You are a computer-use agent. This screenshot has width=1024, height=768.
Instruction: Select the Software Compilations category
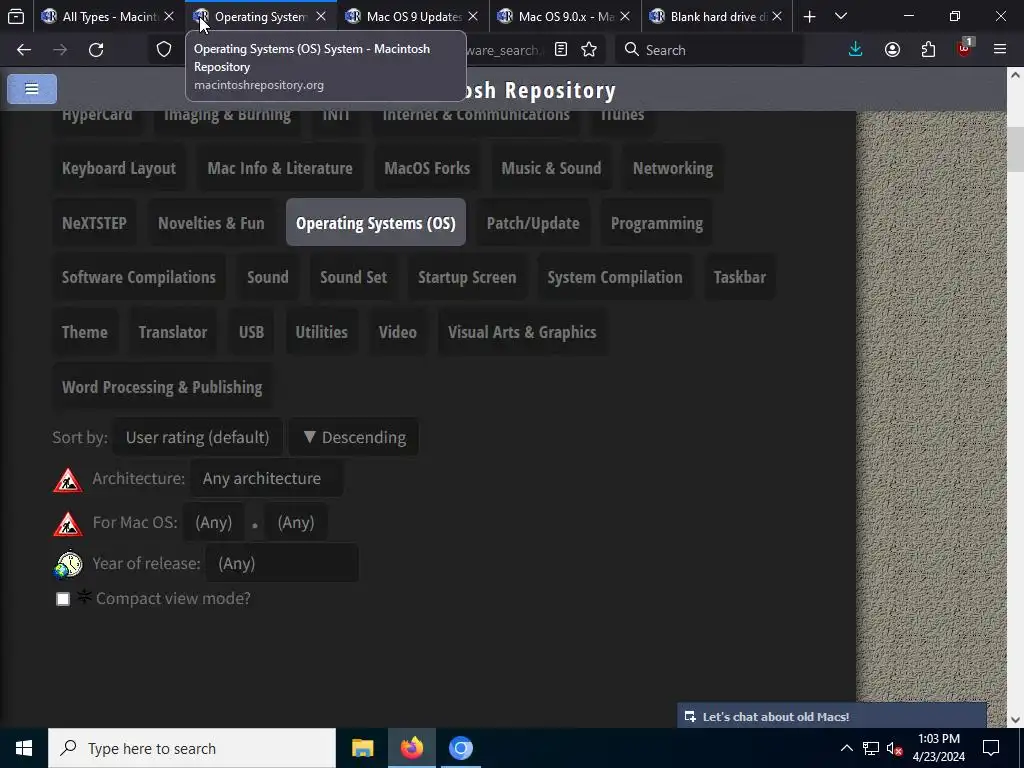(x=138, y=278)
